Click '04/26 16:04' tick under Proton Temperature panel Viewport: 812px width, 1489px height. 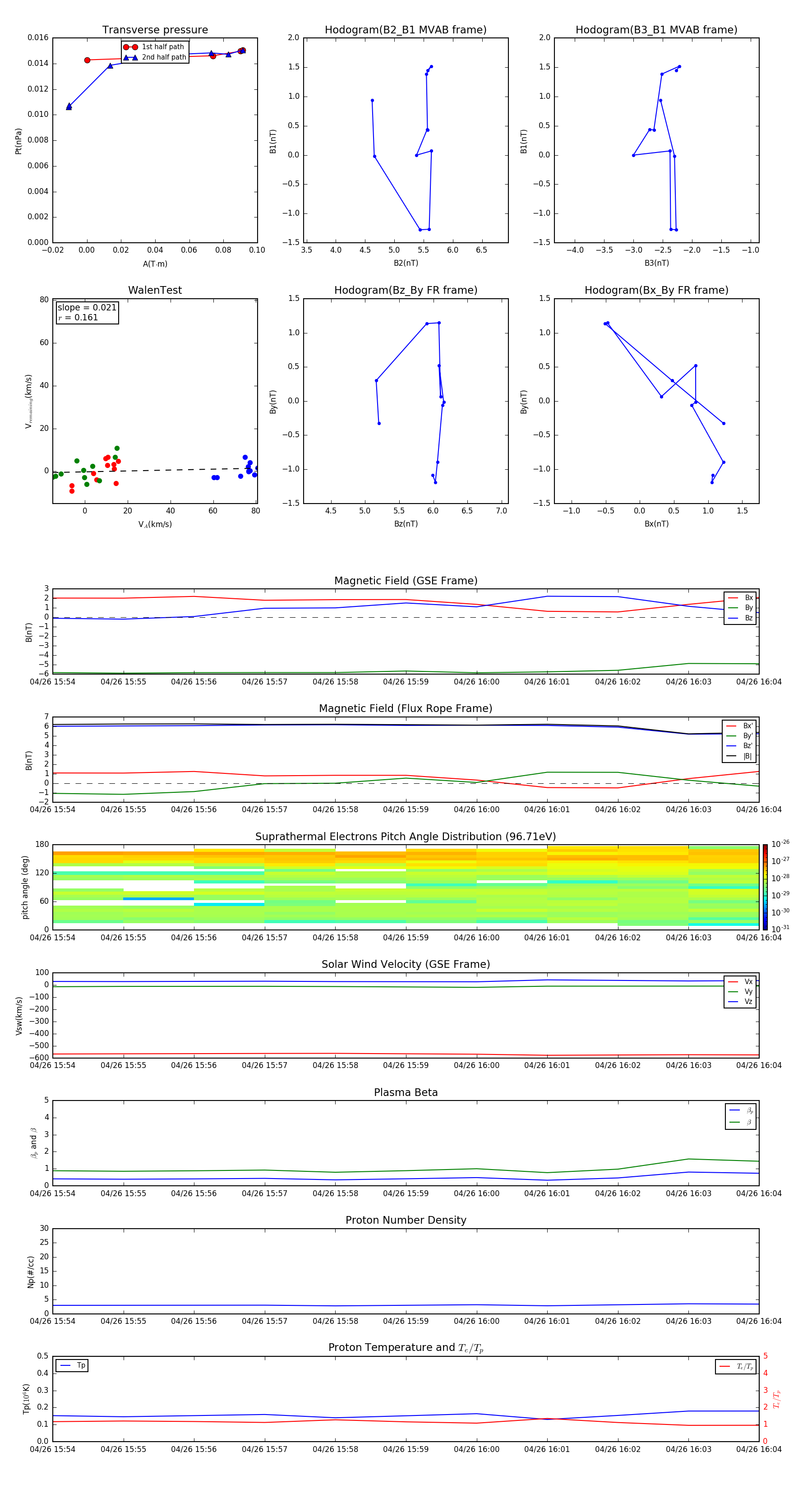(x=758, y=1449)
